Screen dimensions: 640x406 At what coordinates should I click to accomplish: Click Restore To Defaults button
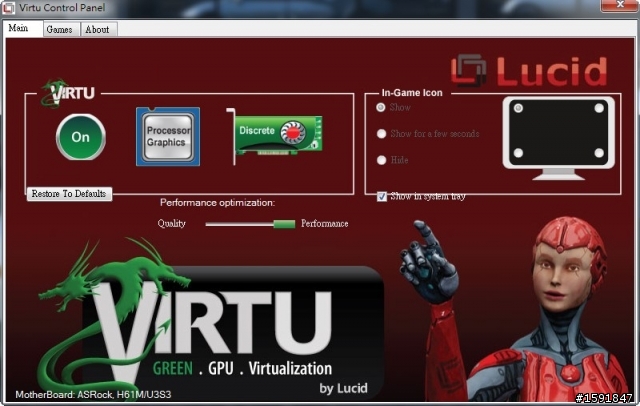click(x=69, y=194)
